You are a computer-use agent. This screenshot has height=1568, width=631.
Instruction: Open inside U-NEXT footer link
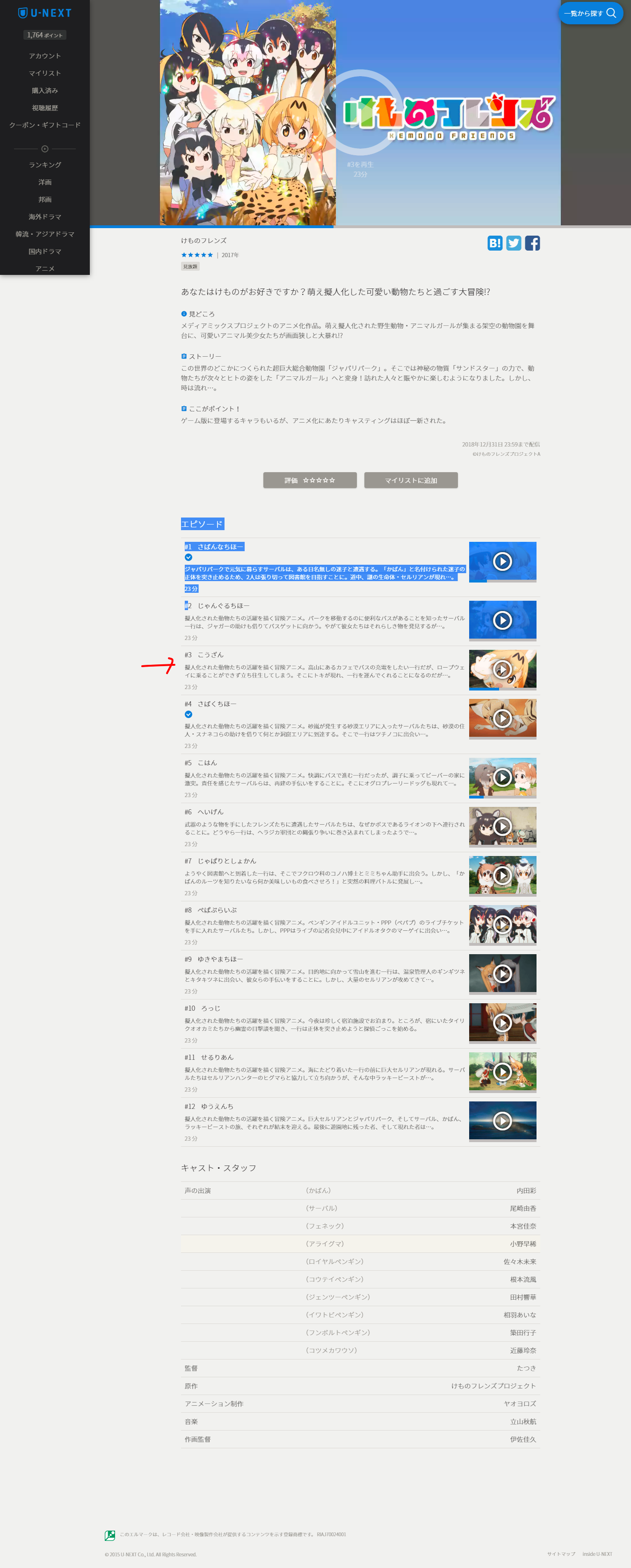(x=597, y=1554)
